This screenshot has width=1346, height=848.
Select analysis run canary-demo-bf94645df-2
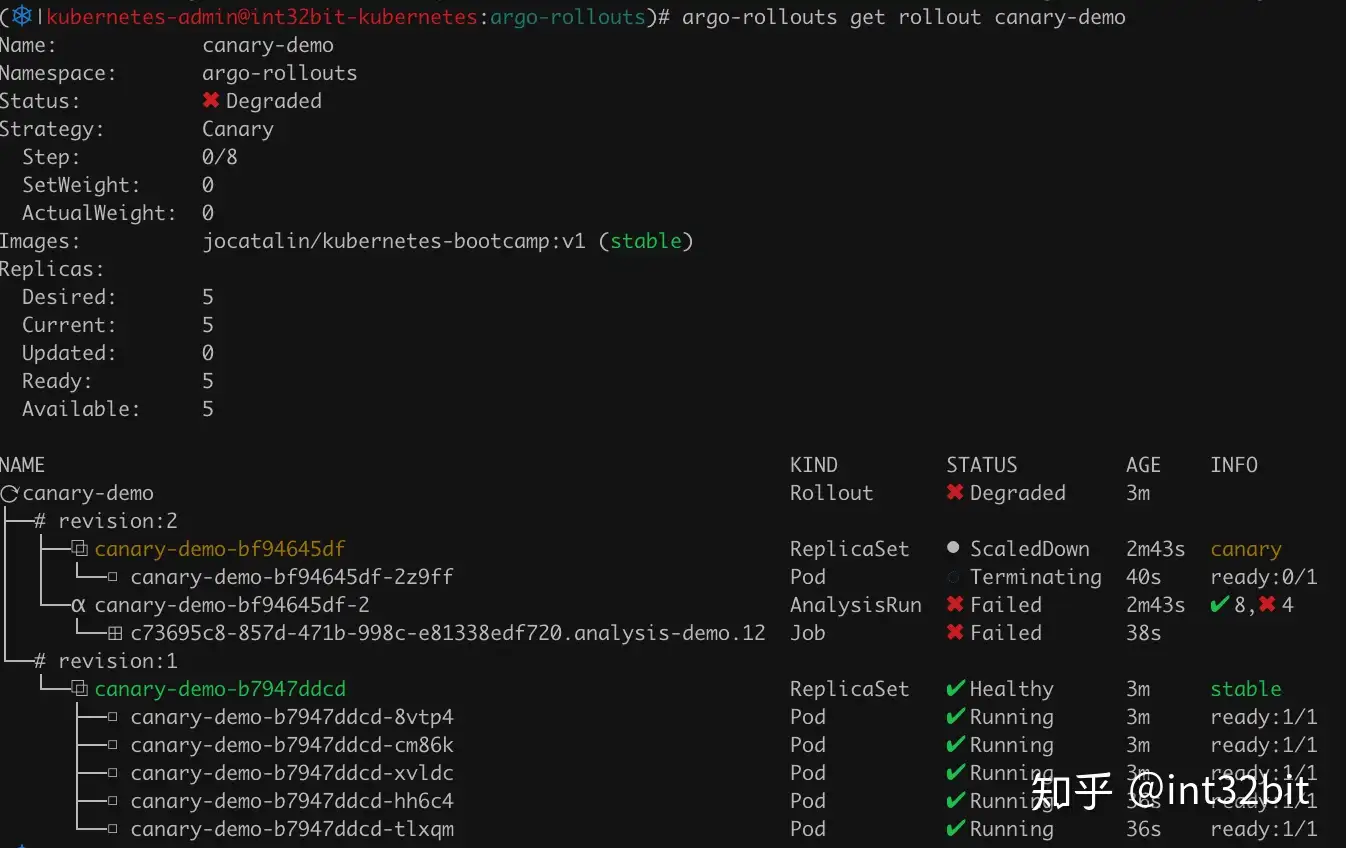tap(232, 605)
